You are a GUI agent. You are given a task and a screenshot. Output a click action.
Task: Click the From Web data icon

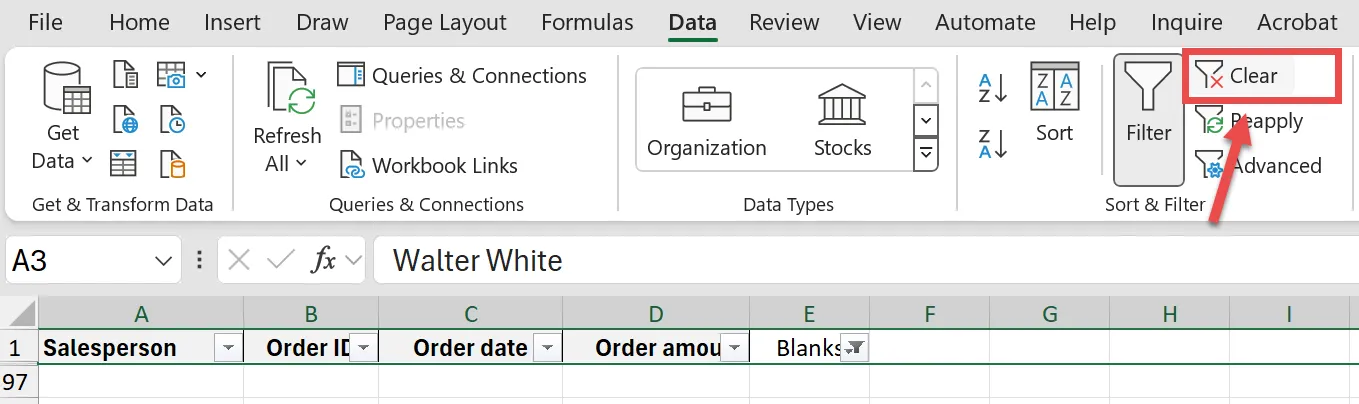click(125, 119)
